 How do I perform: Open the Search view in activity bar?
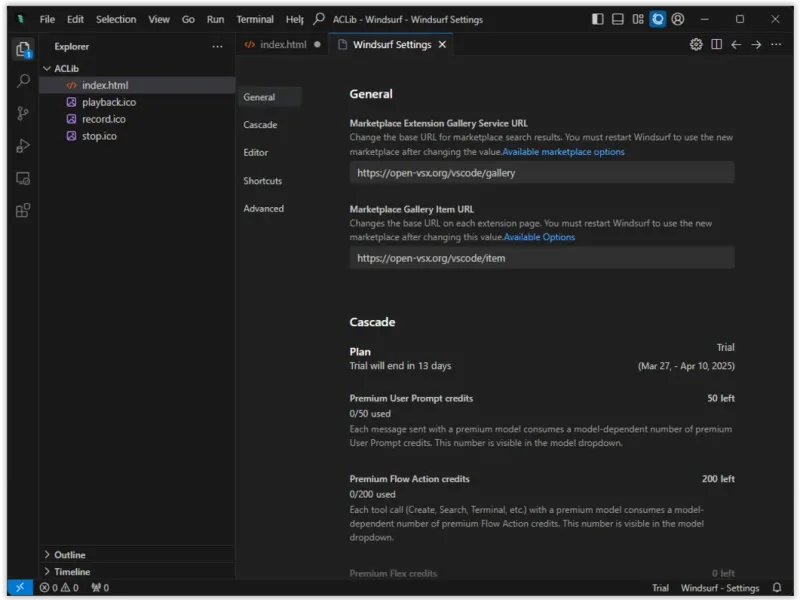(23, 81)
